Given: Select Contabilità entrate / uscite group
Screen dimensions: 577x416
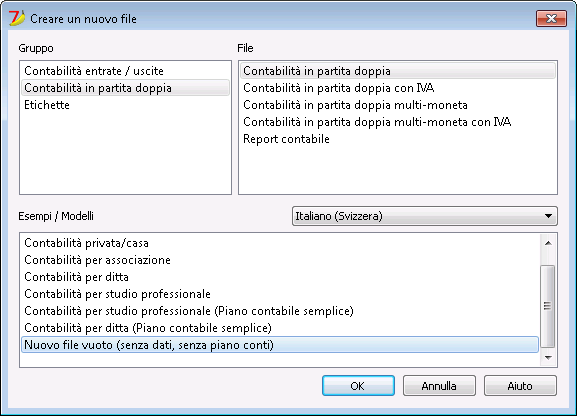Looking at the screenshot, I should pyautogui.click(x=125, y=71).
